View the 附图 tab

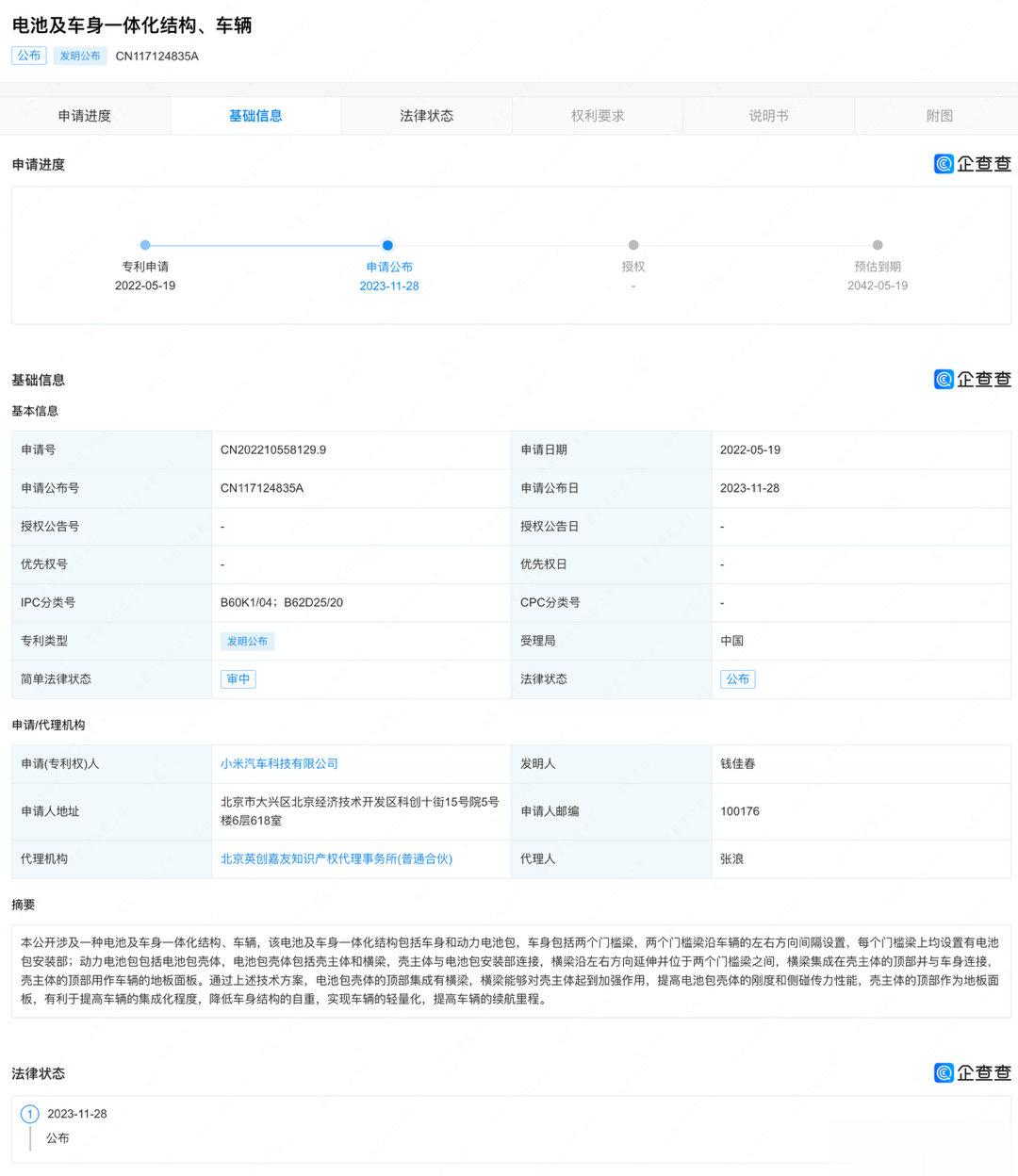940,116
